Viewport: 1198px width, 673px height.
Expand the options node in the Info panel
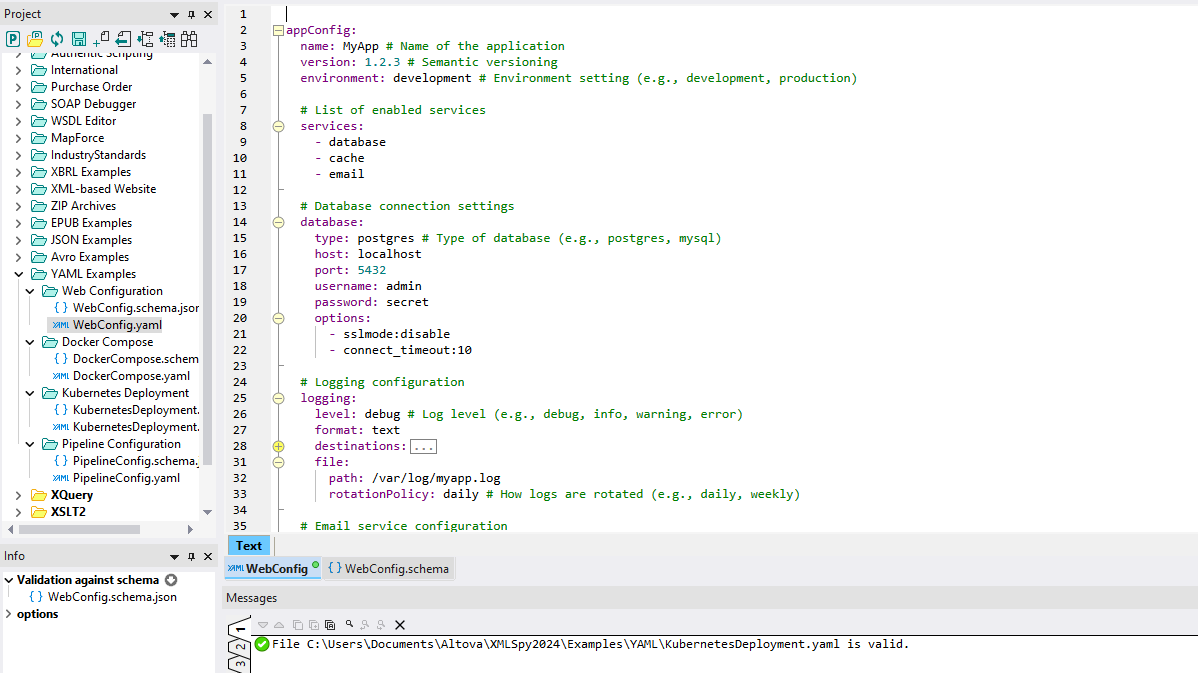point(10,614)
